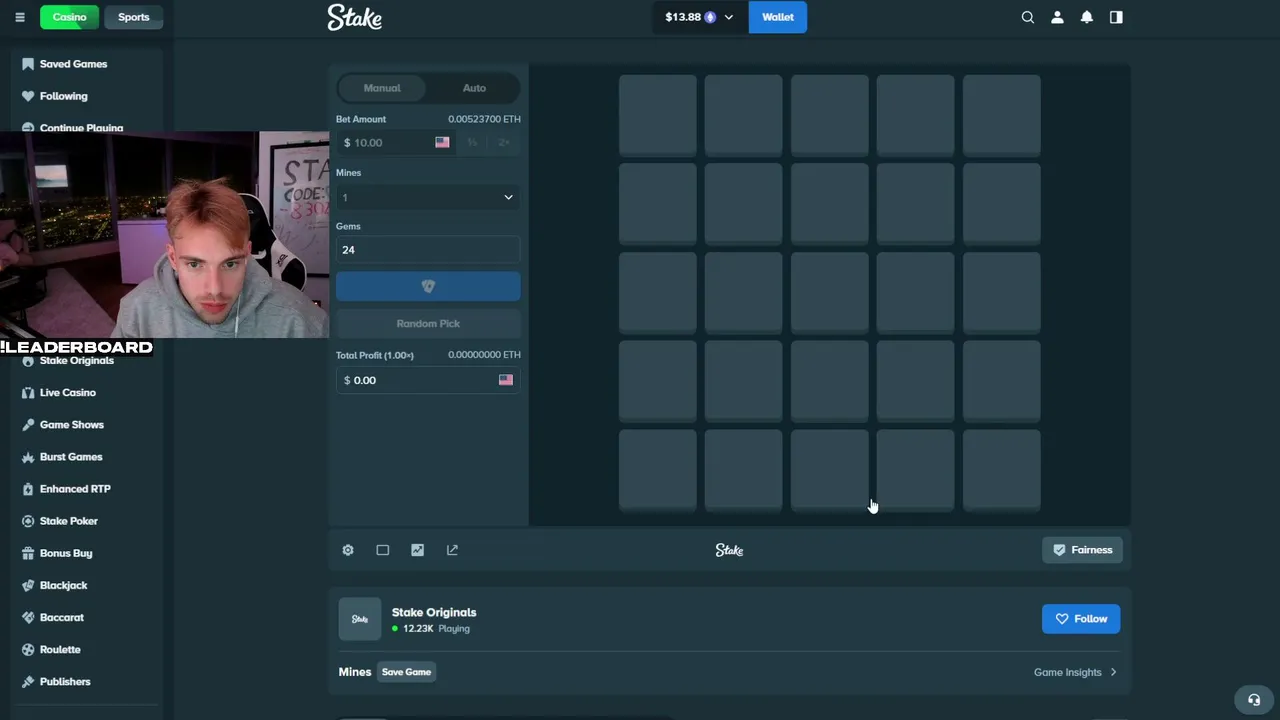This screenshot has width=1280, height=720.
Task: Open Following in sidebar
Action: pos(64,96)
